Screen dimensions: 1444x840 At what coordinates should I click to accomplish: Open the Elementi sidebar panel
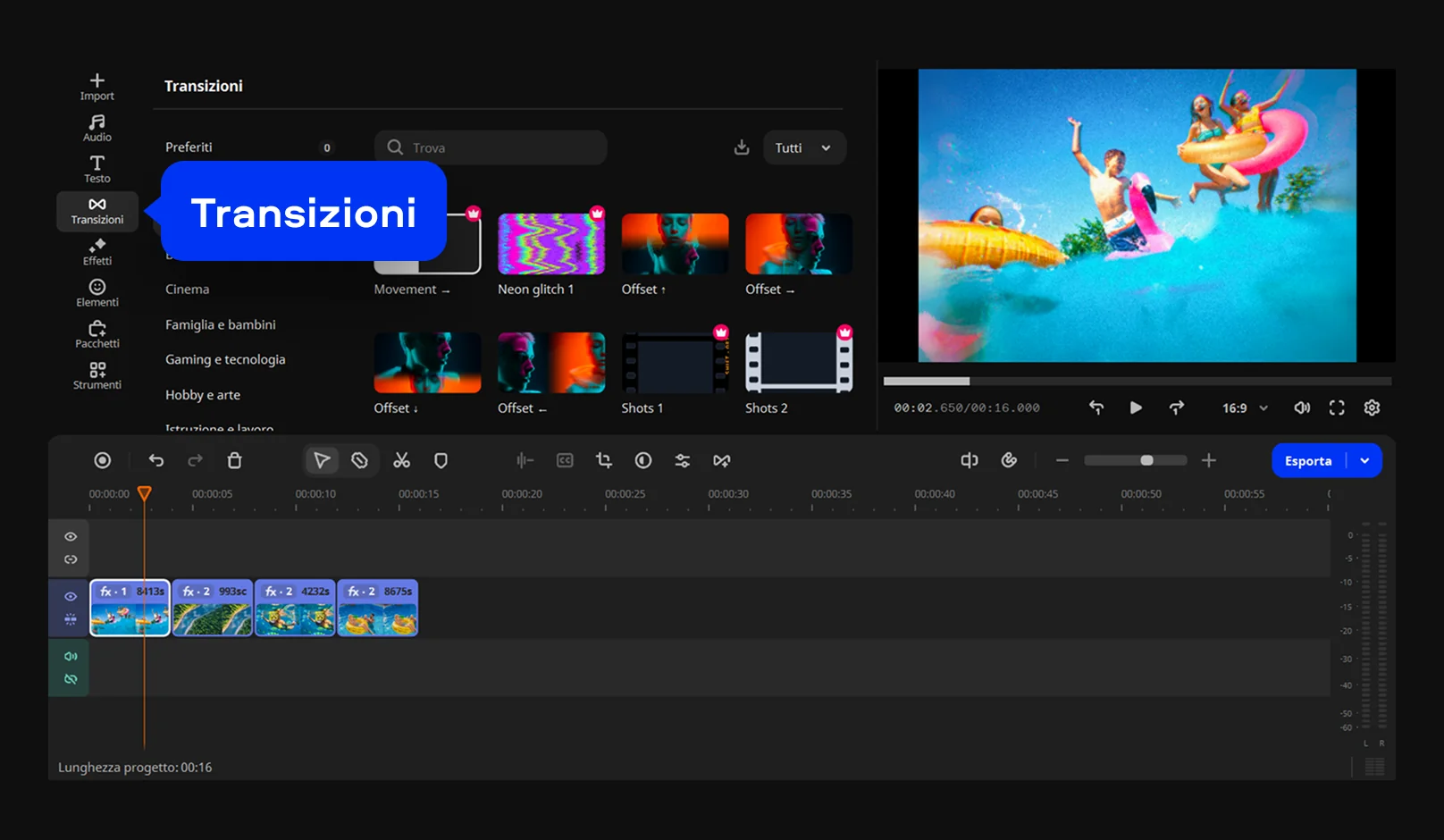[x=97, y=293]
